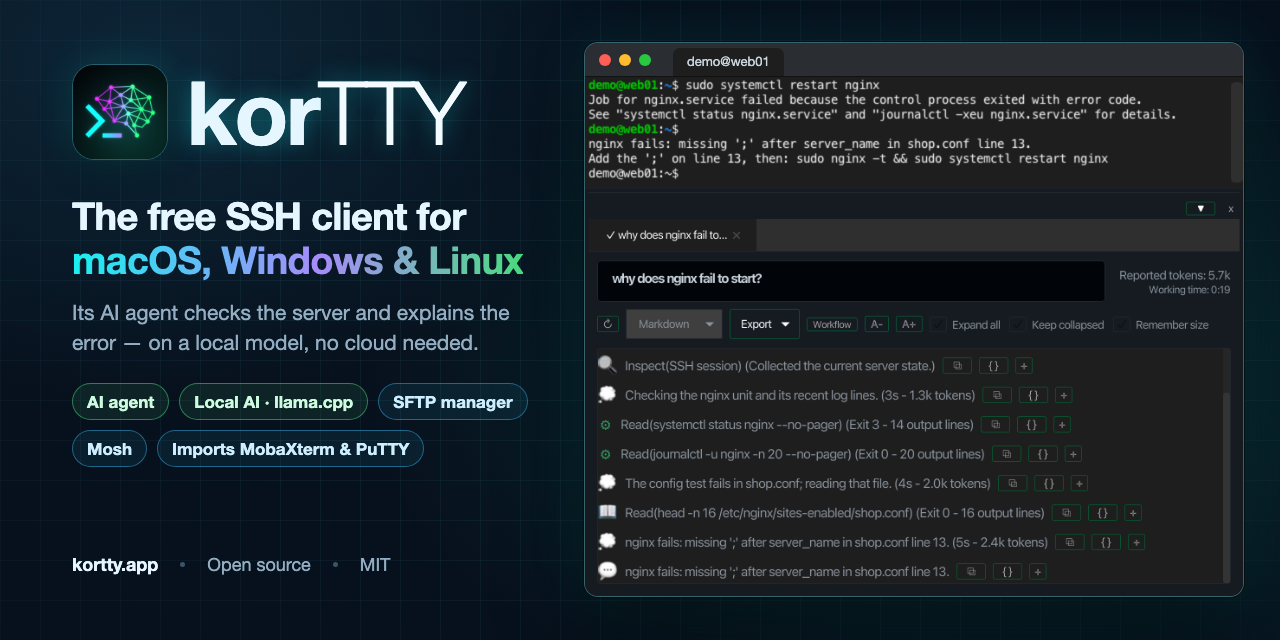1280x640 pixels.
Task: Expand journalctl step with its plus icon
Action: pyautogui.click(x=1073, y=454)
